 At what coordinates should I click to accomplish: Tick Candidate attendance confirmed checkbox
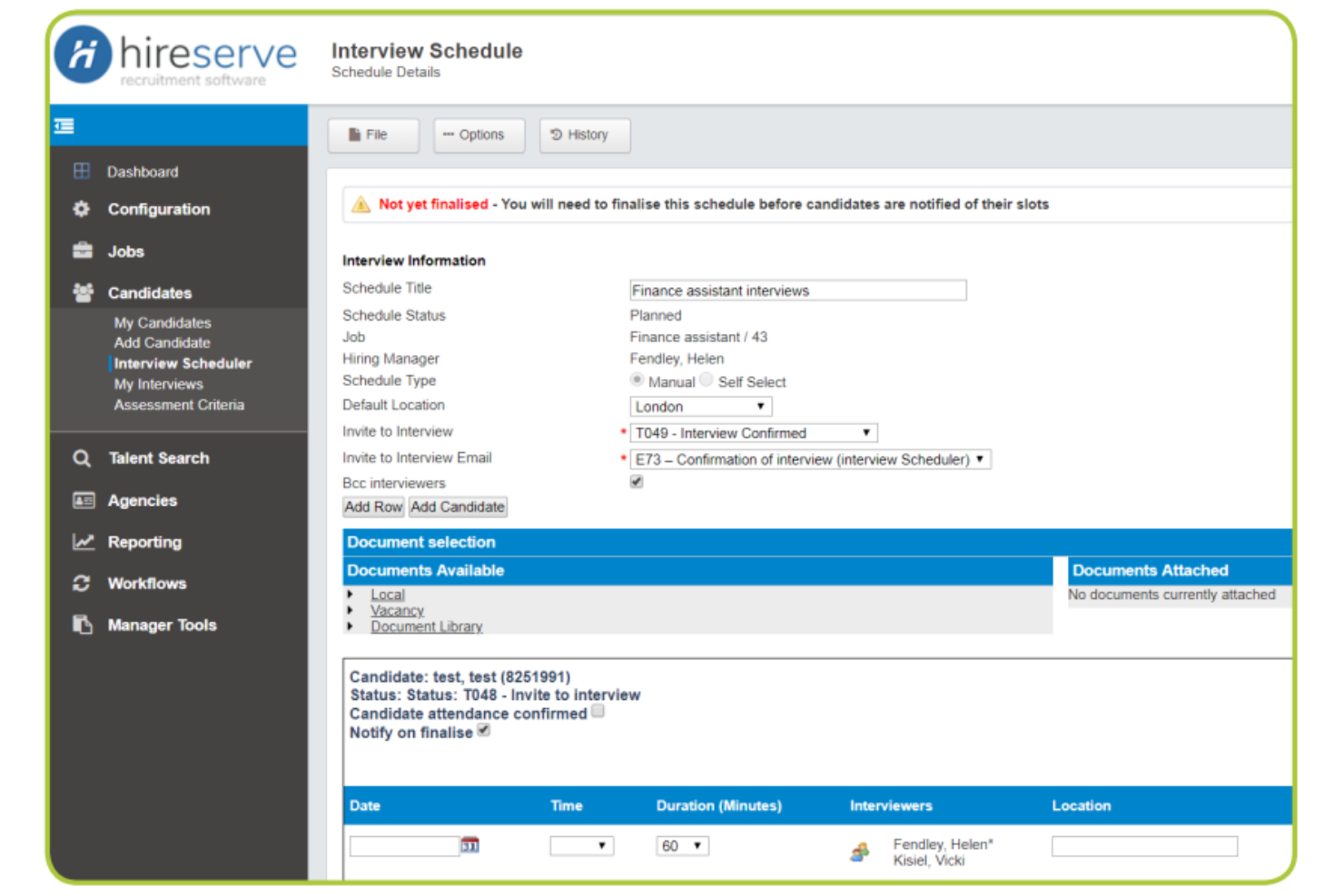[x=598, y=712]
